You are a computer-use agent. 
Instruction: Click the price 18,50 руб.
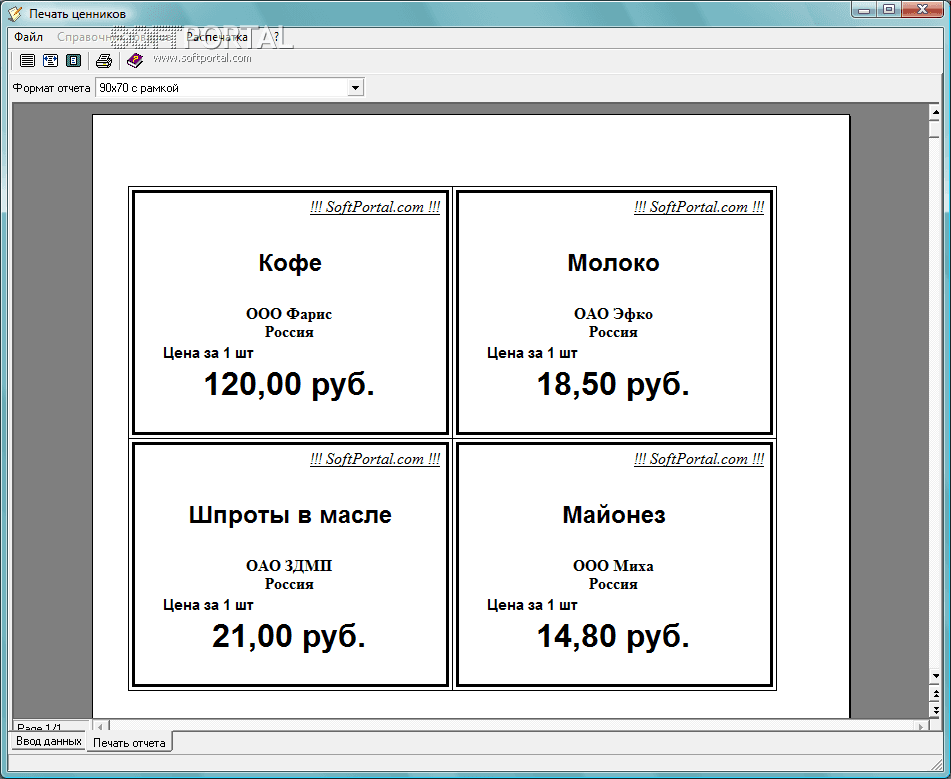(613, 384)
